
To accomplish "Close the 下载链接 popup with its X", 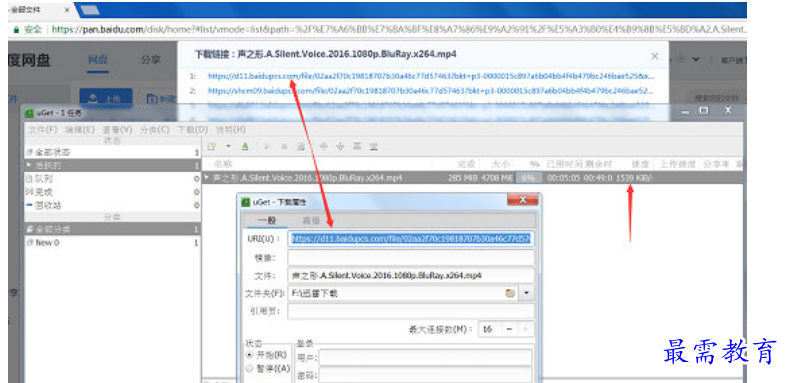I will pos(654,56).
